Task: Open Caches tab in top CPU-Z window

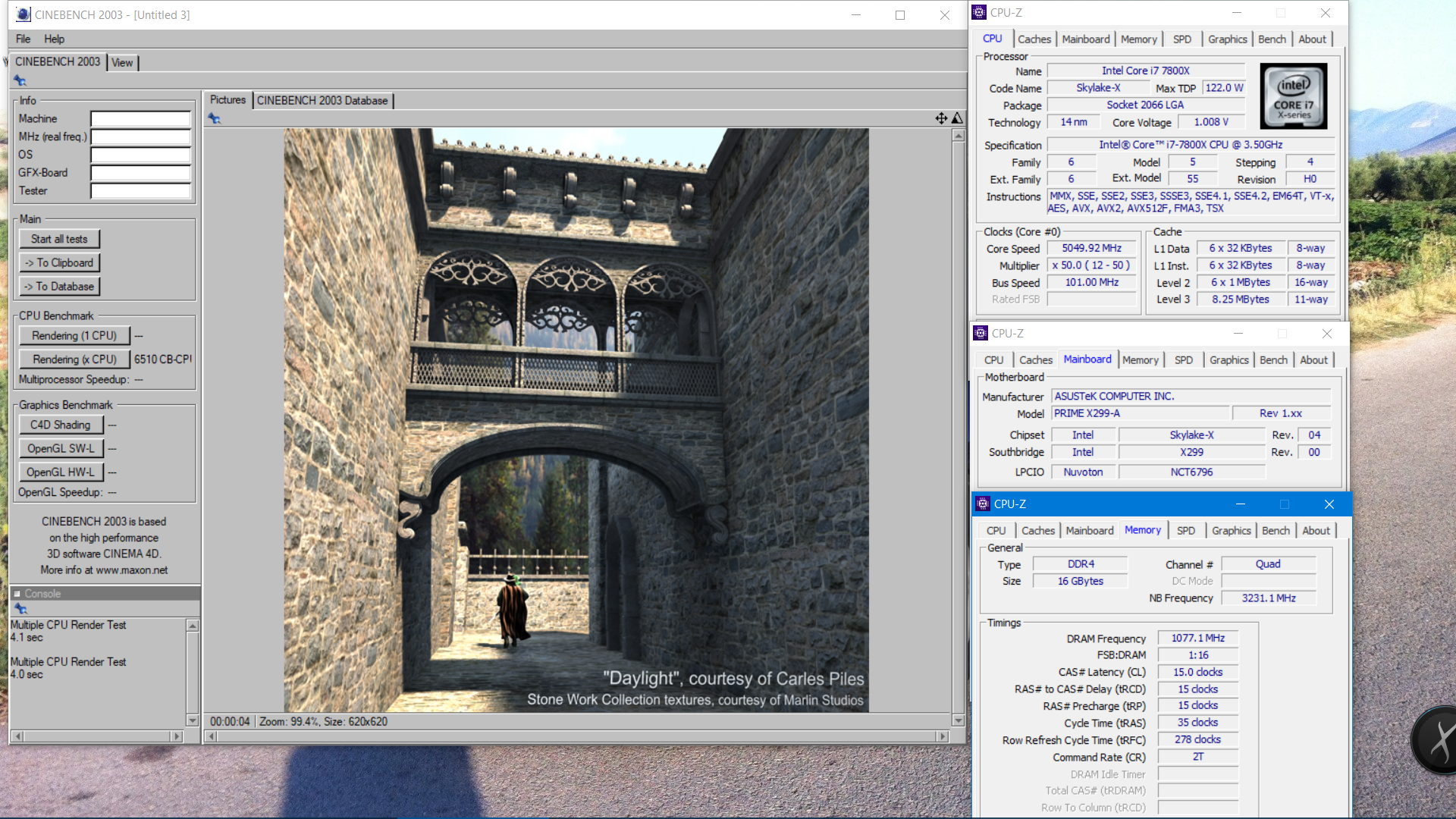Action: [1034, 39]
